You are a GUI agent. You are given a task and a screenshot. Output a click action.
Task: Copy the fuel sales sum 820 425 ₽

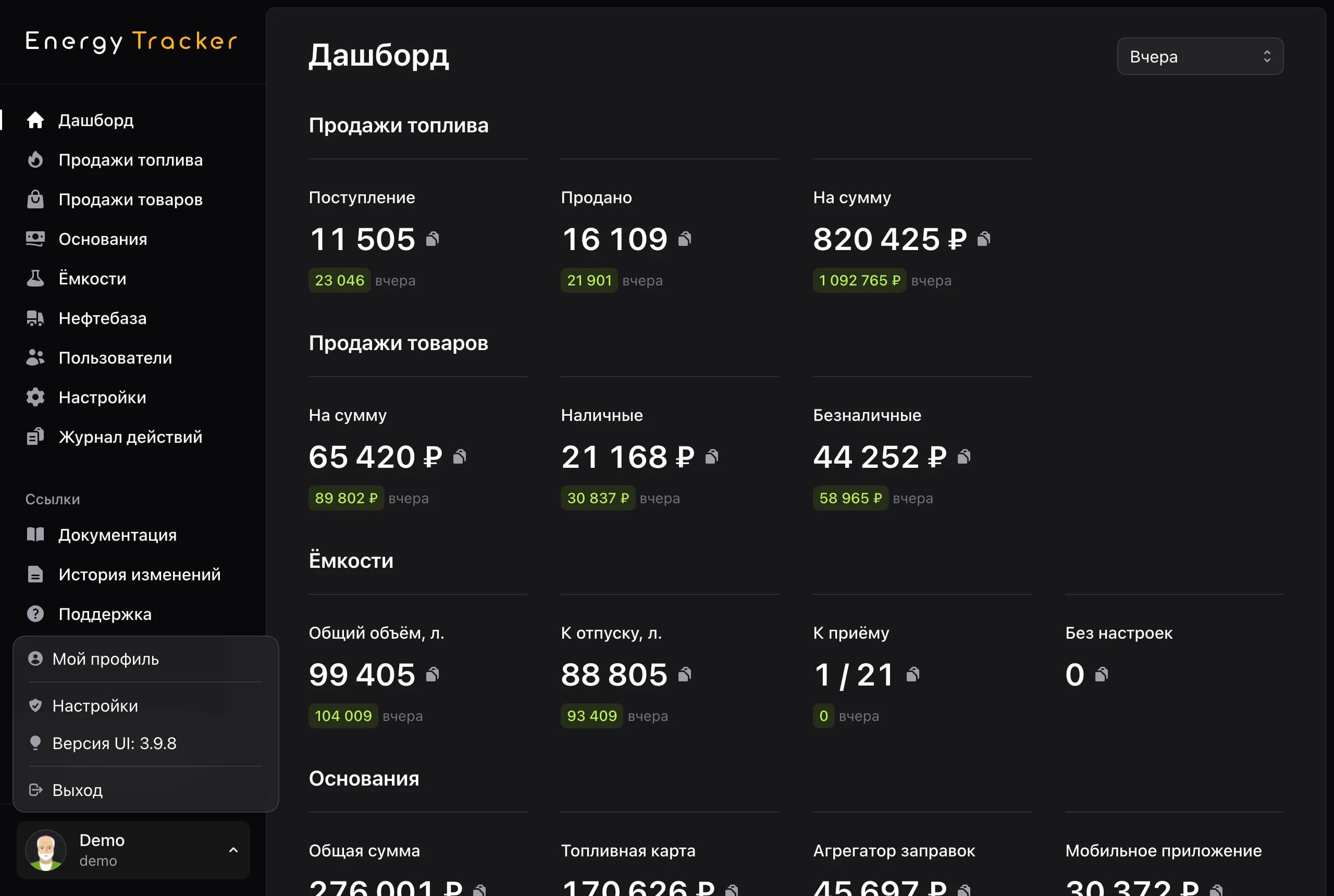[x=984, y=239]
